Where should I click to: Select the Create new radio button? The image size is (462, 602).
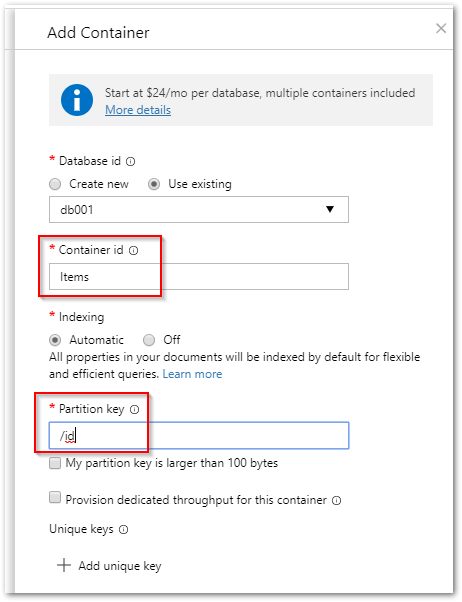(x=55, y=184)
